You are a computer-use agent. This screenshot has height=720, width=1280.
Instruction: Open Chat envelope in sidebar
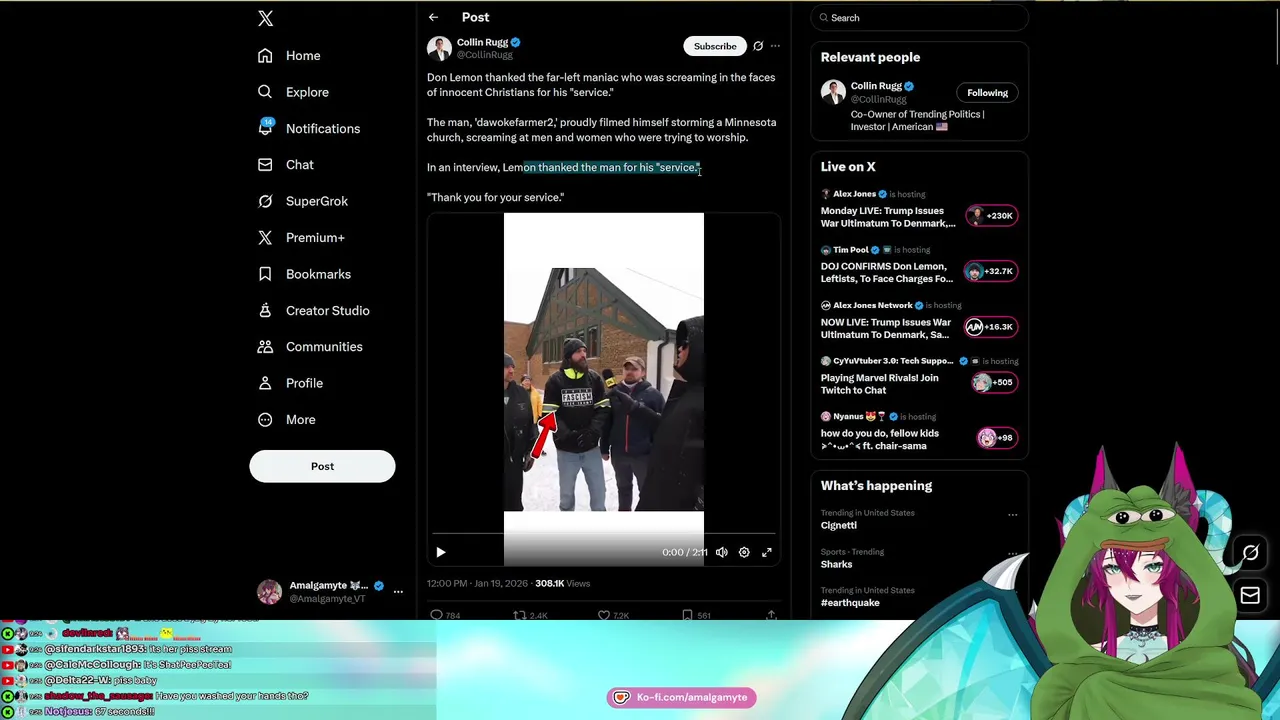click(x=265, y=165)
